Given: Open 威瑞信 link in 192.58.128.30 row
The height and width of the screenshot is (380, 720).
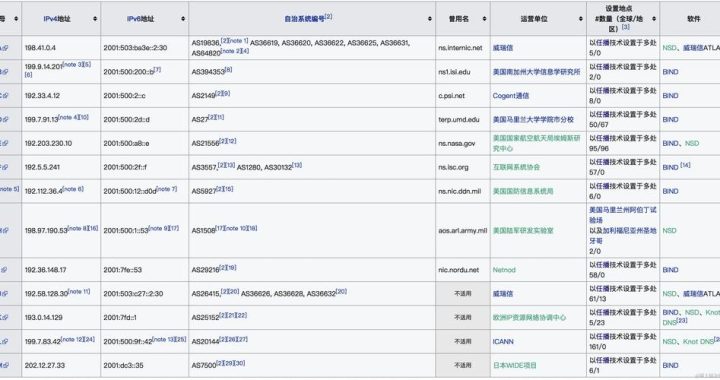Looking at the screenshot, I should [x=503, y=294].
